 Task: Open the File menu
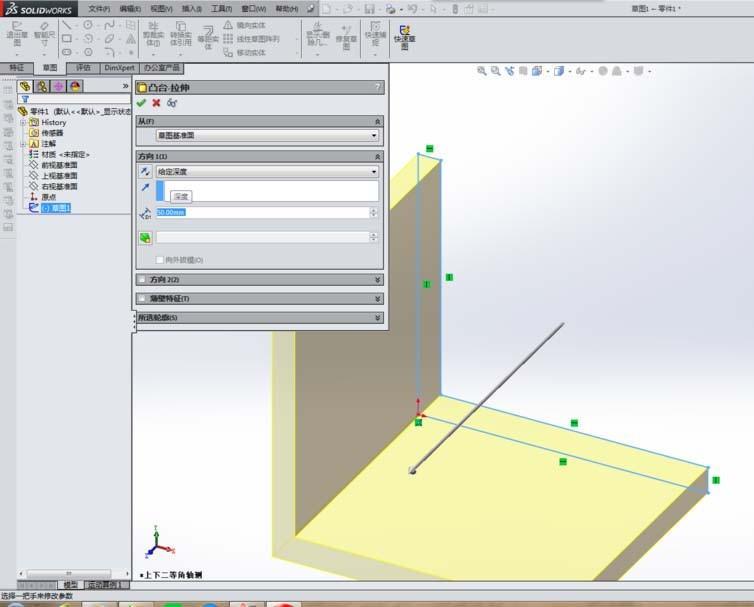[99, 9]
